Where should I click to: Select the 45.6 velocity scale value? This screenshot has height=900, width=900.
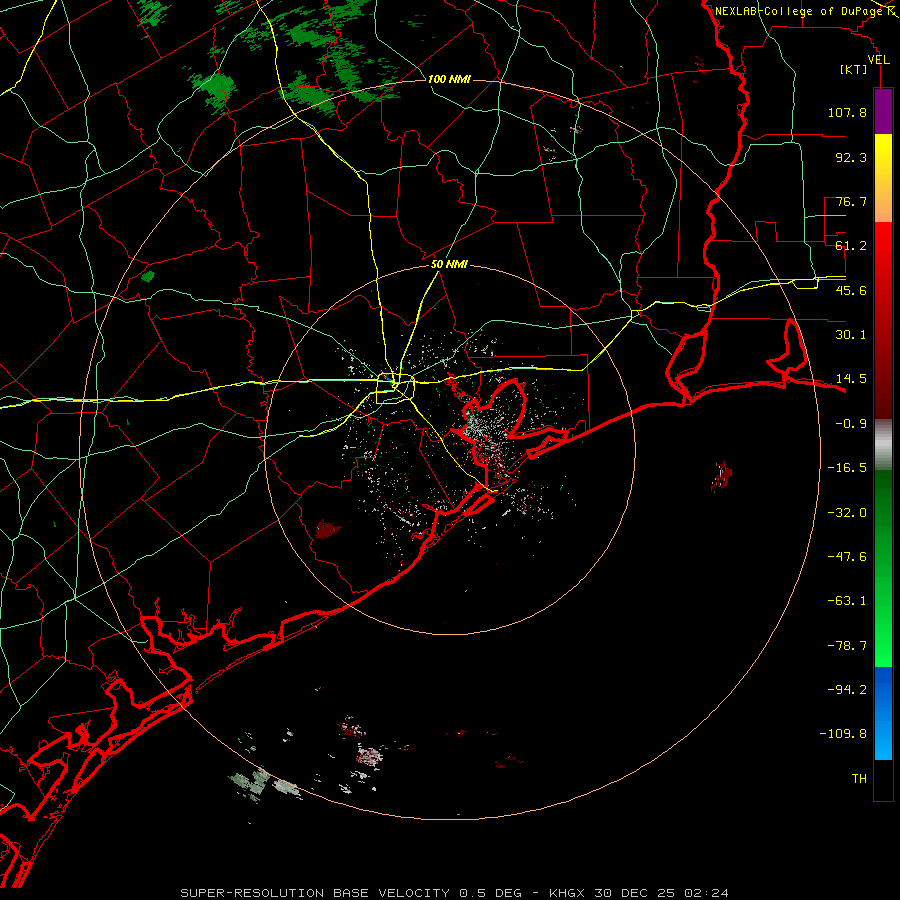pos(851,290)
